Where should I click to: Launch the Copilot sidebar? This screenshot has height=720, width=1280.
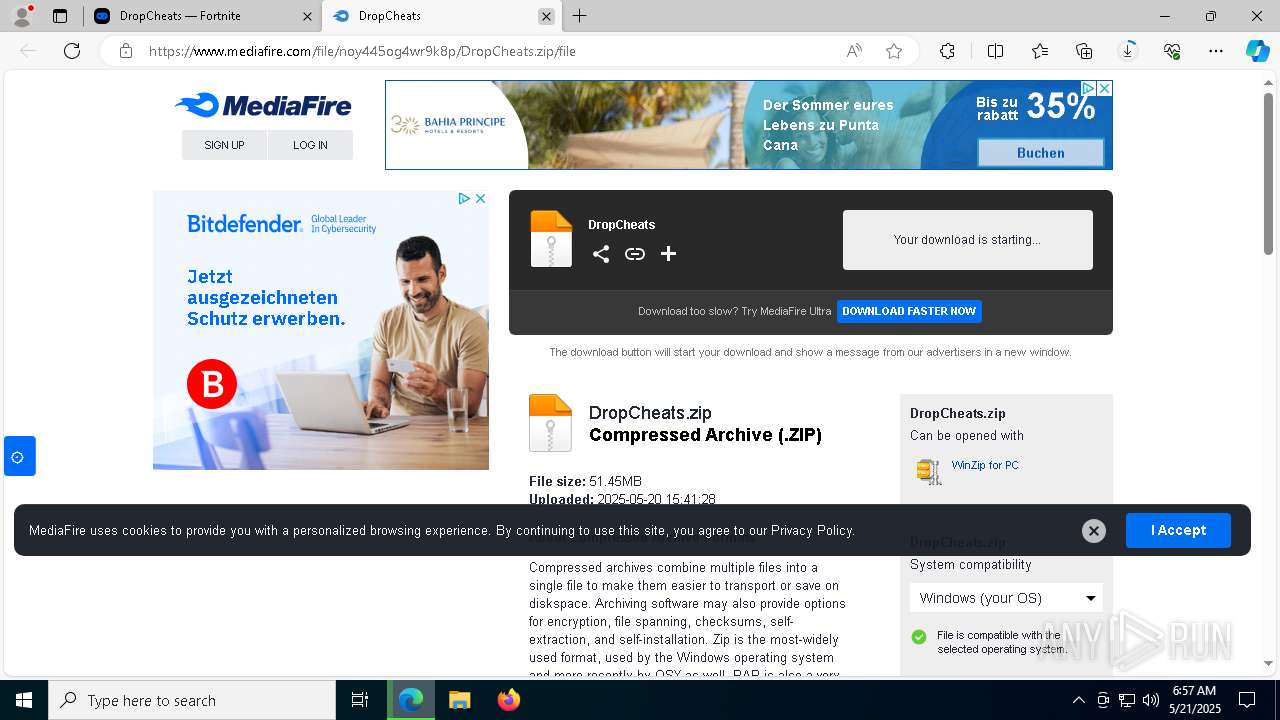(x=1257, y=51)
